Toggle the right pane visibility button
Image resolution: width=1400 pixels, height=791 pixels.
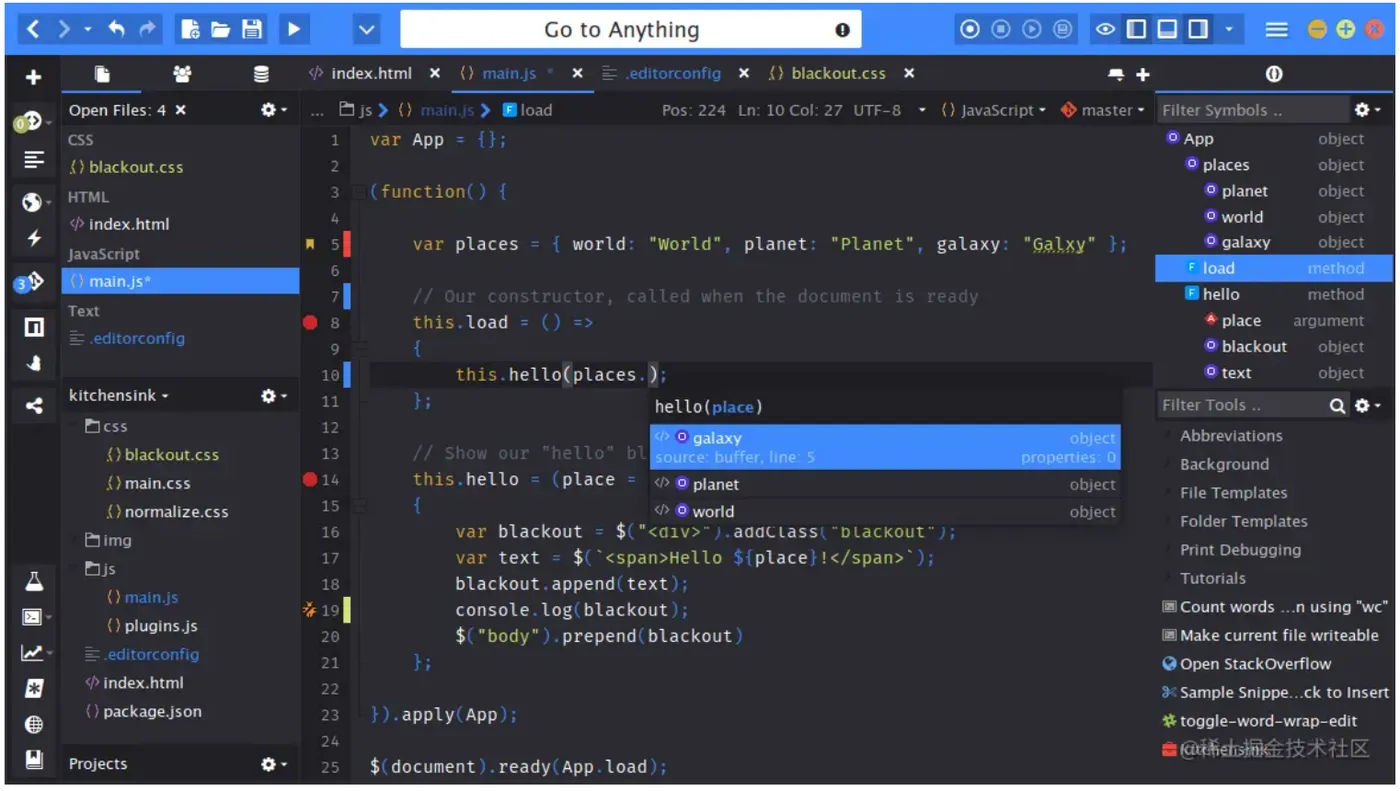[1198, 29]
